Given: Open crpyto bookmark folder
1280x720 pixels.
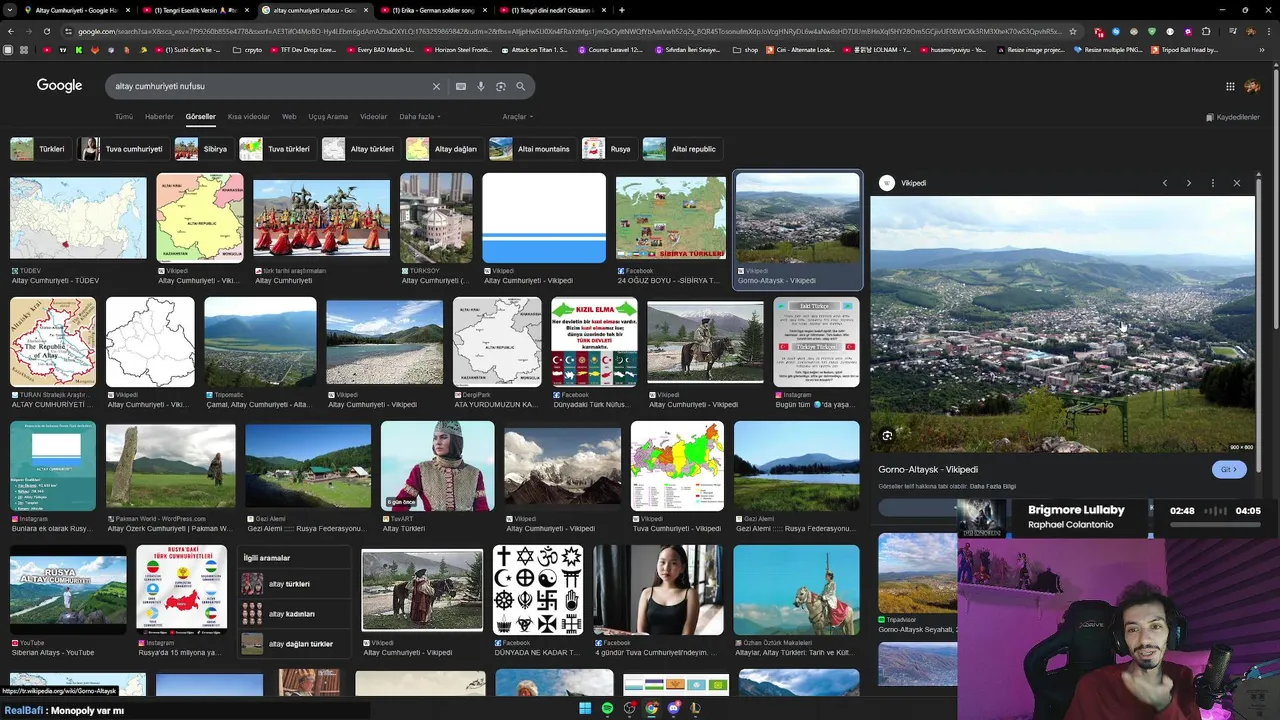Looking at the screenshot, I should coord(248,49).
